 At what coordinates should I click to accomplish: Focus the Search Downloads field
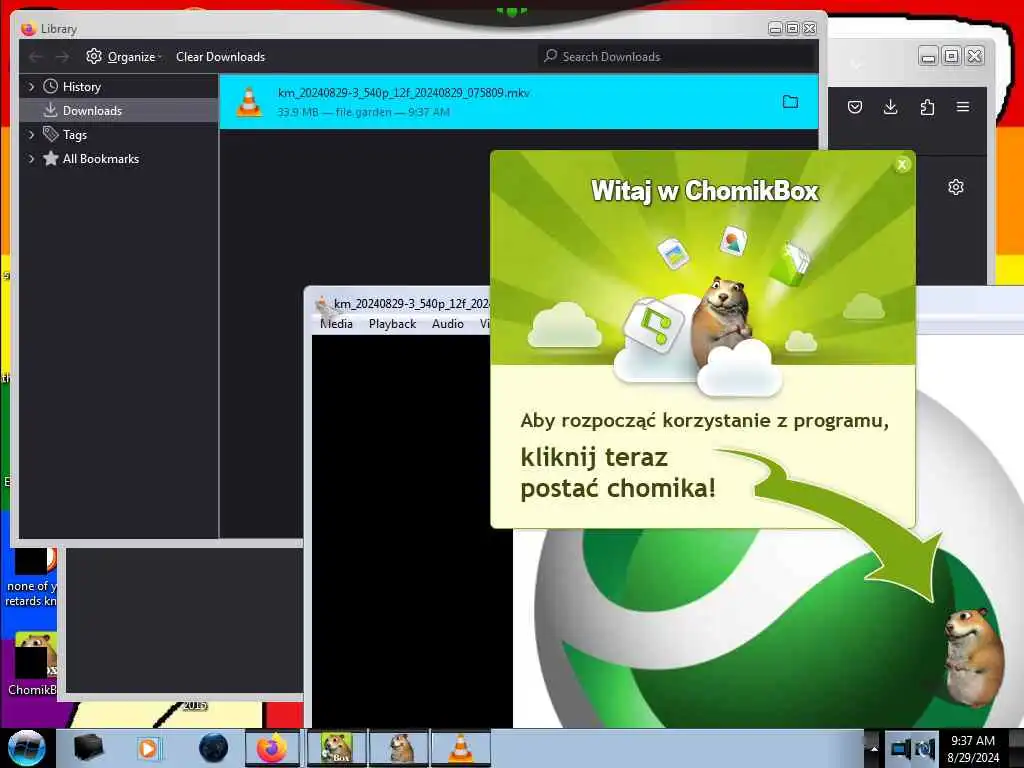678,57
